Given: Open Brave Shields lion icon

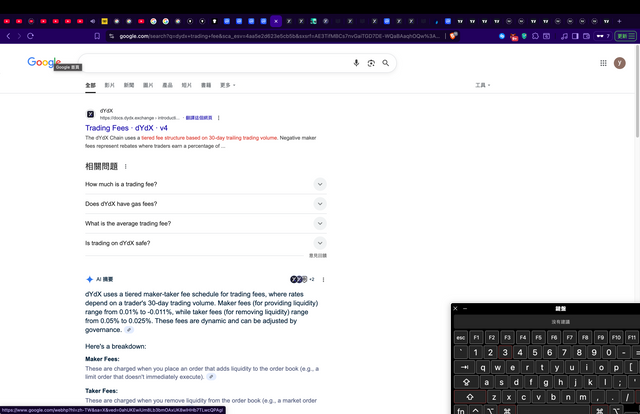Looking at the screenshot, I should coord(453,36).
